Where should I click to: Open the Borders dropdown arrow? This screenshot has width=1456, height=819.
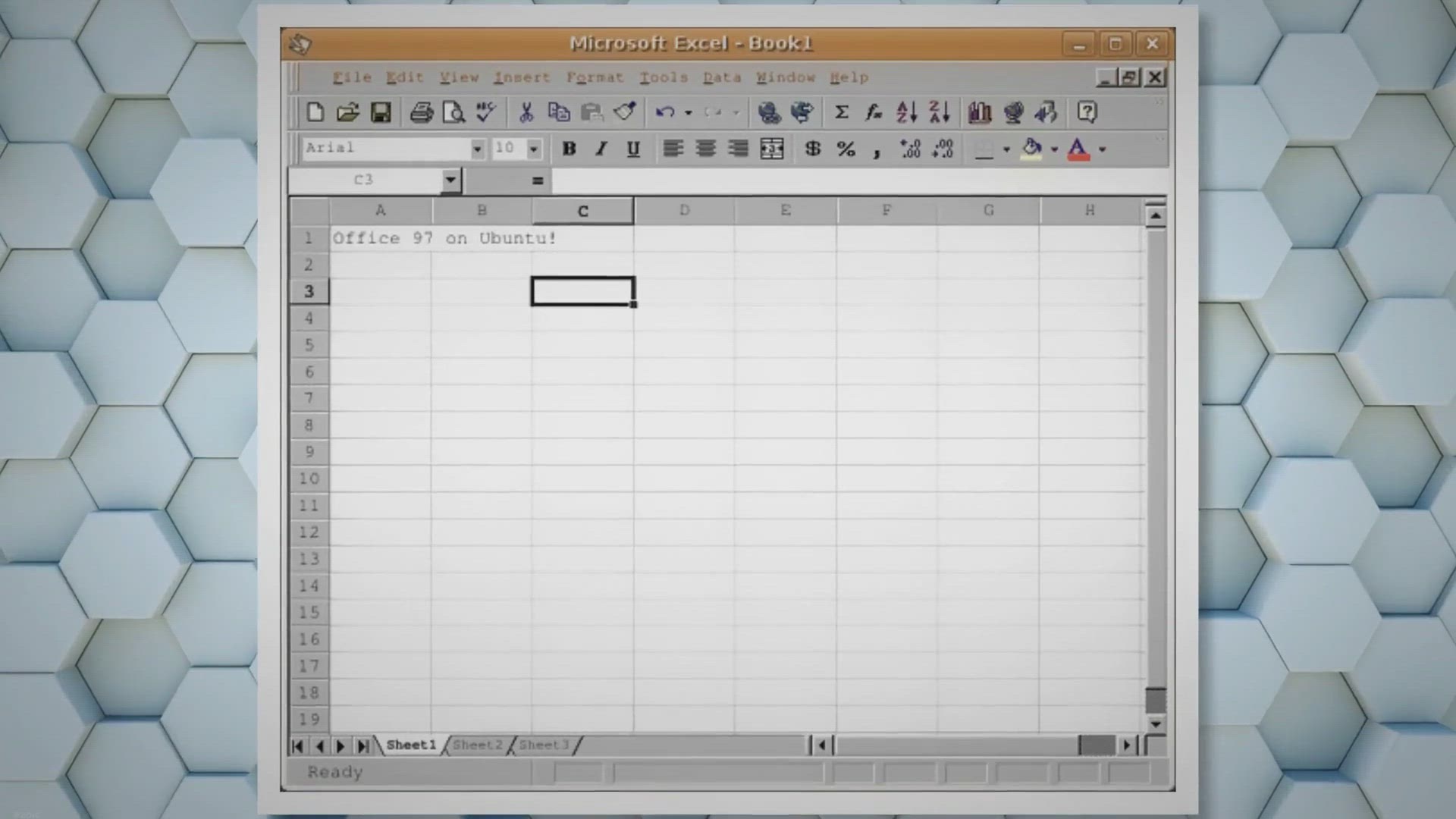1006,149
